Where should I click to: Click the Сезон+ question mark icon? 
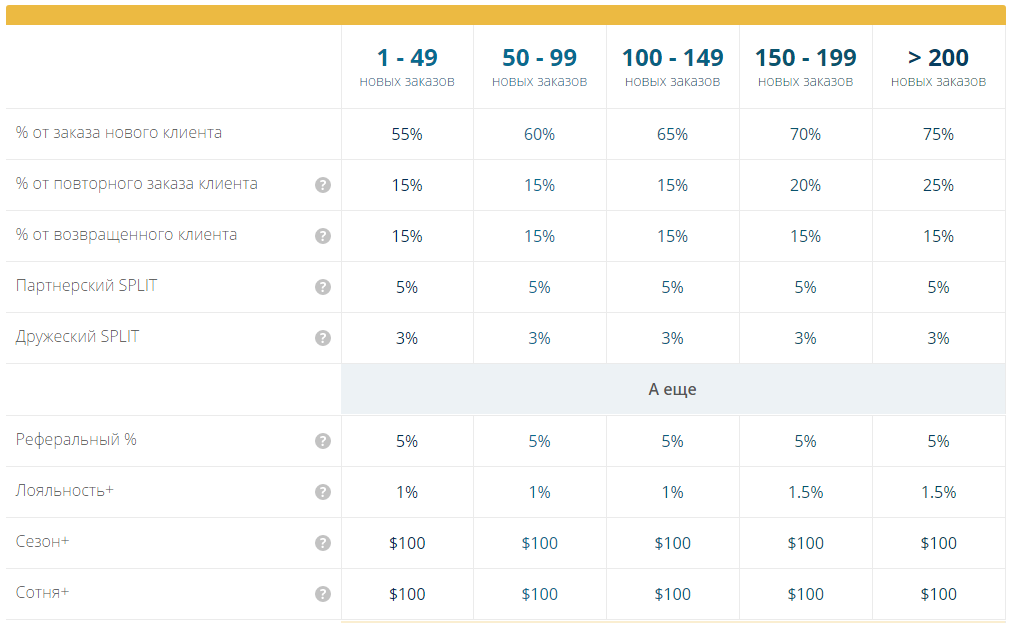click(323, 543)
